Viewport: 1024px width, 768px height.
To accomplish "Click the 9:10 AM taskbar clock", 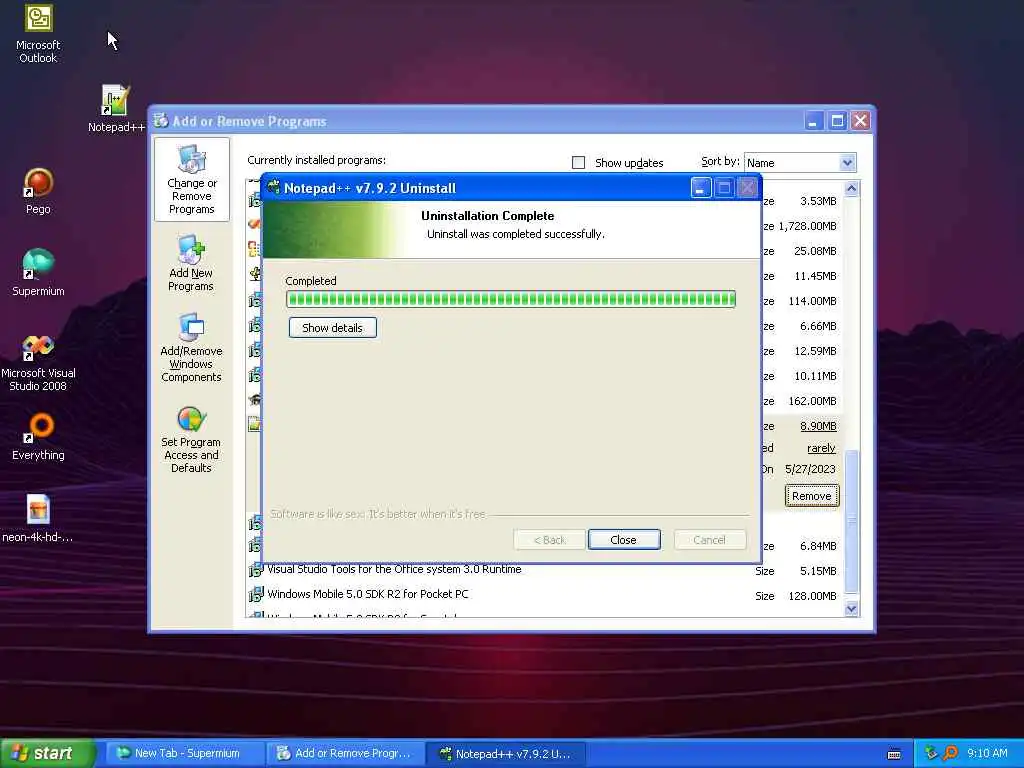I will [x=987, y=754].
